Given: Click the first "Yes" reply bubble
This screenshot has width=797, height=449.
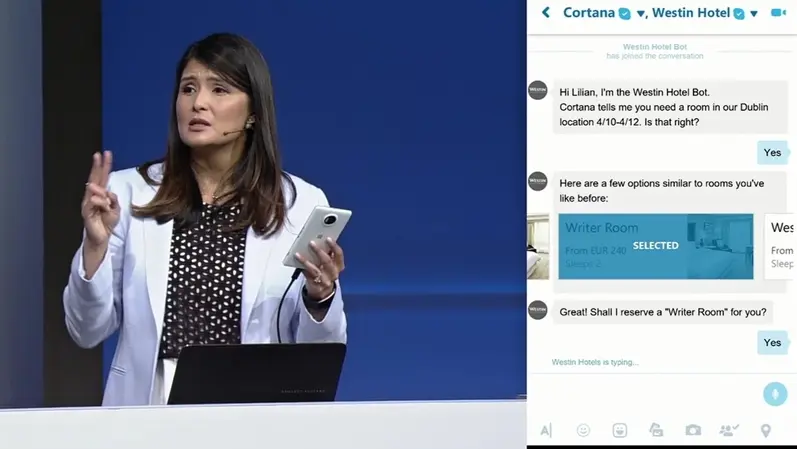Looking at the screenshot, I should point(773,153).
